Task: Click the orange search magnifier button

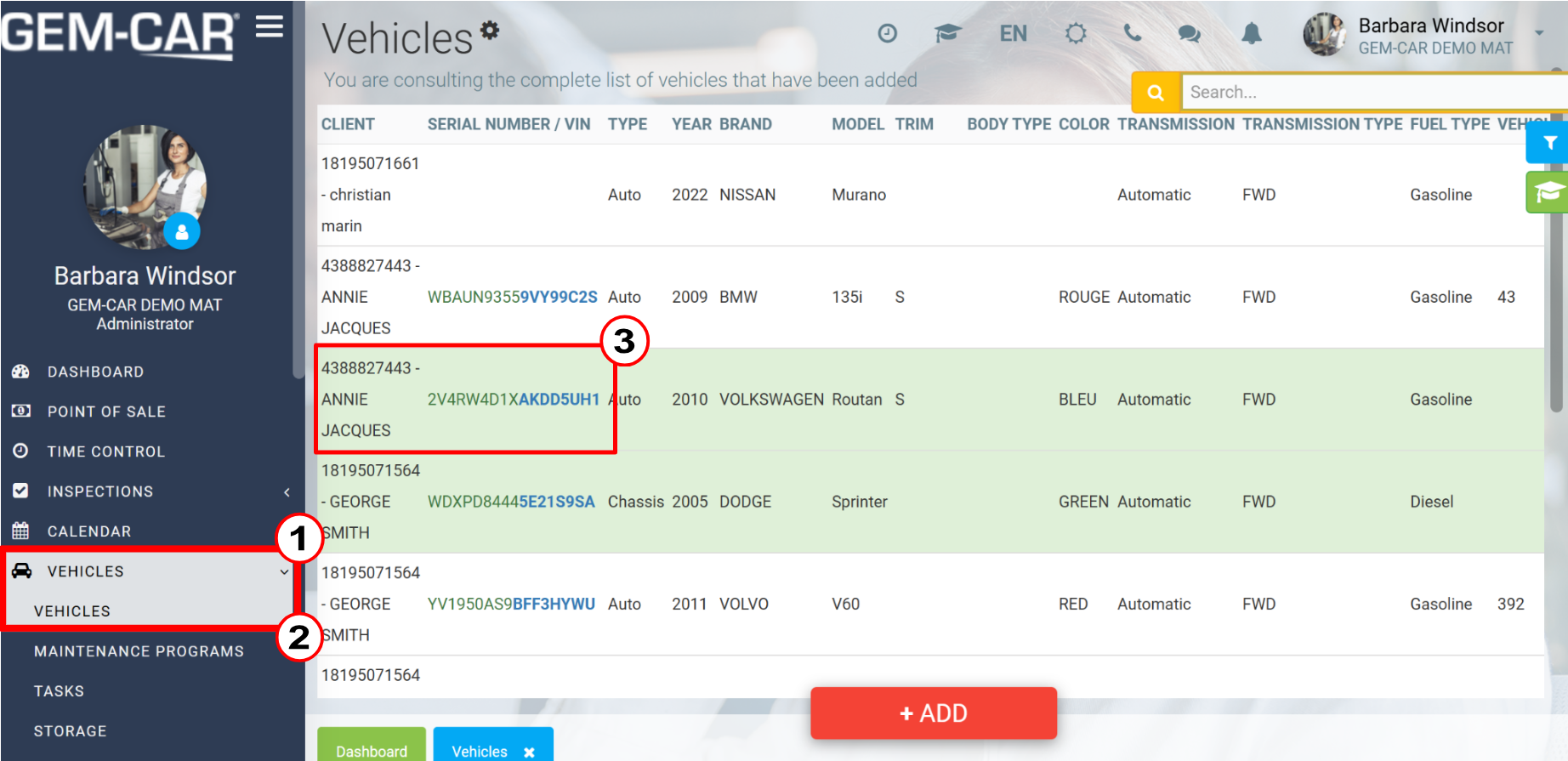Action: tap(1156, 92)
